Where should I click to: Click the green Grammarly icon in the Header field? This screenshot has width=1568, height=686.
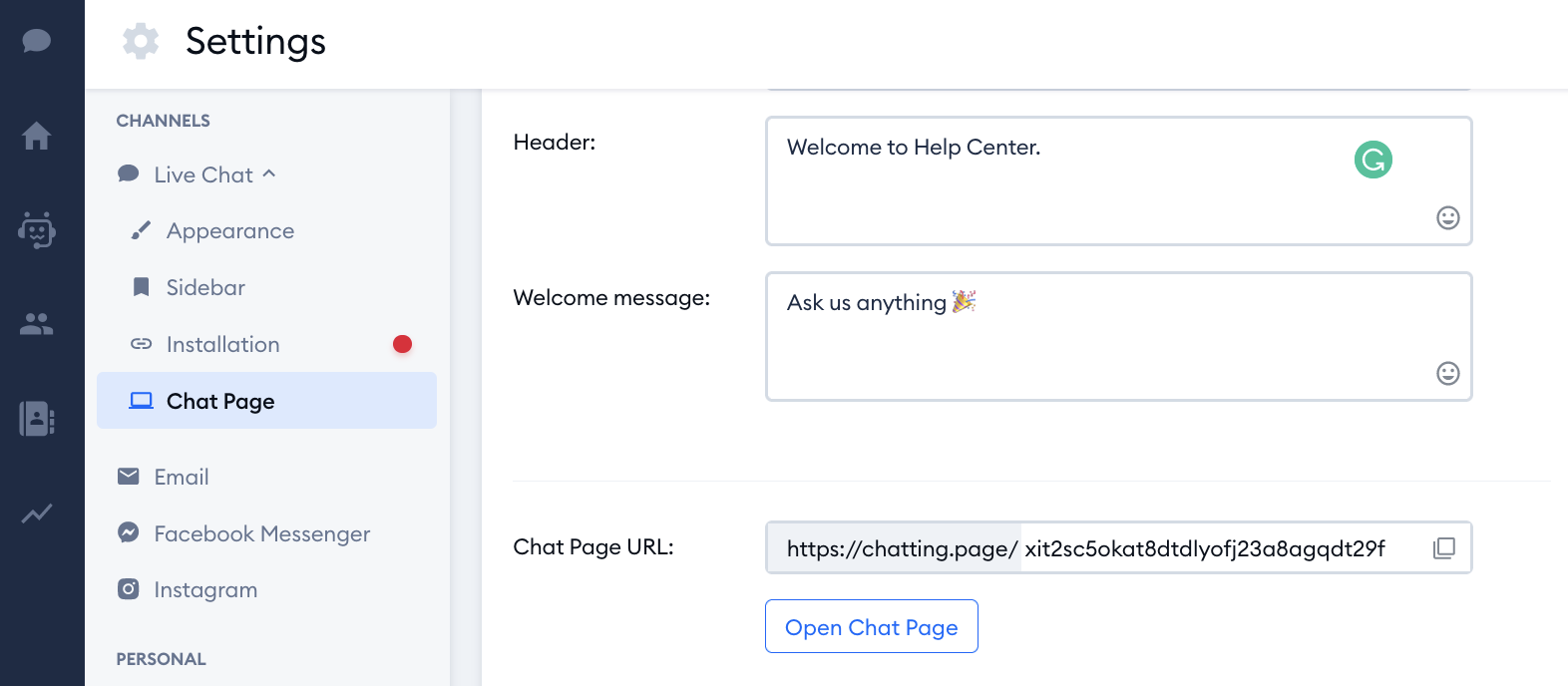tap(1373, 160)
